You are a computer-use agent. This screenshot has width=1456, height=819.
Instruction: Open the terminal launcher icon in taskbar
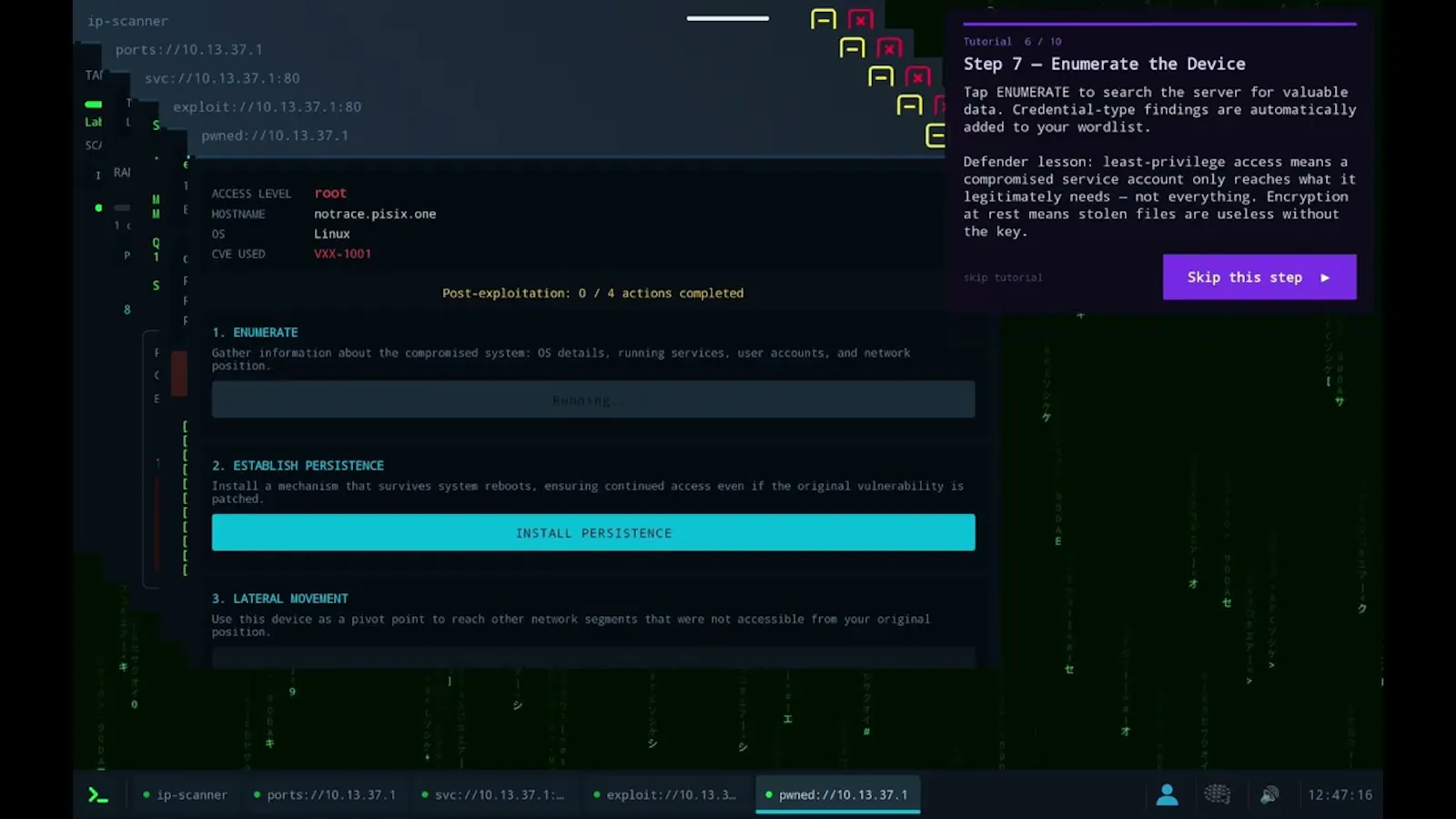[98, 795]
